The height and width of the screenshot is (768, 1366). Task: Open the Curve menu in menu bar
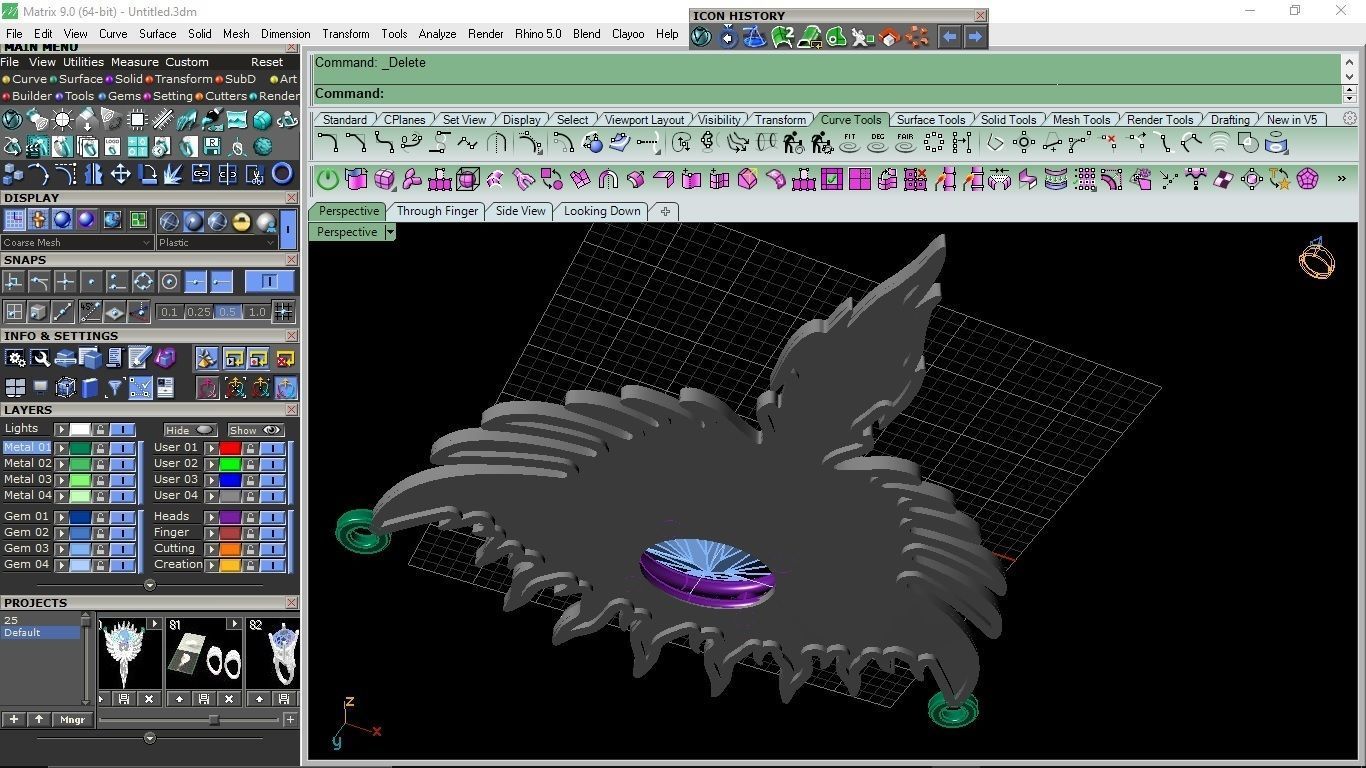point(113,34)
